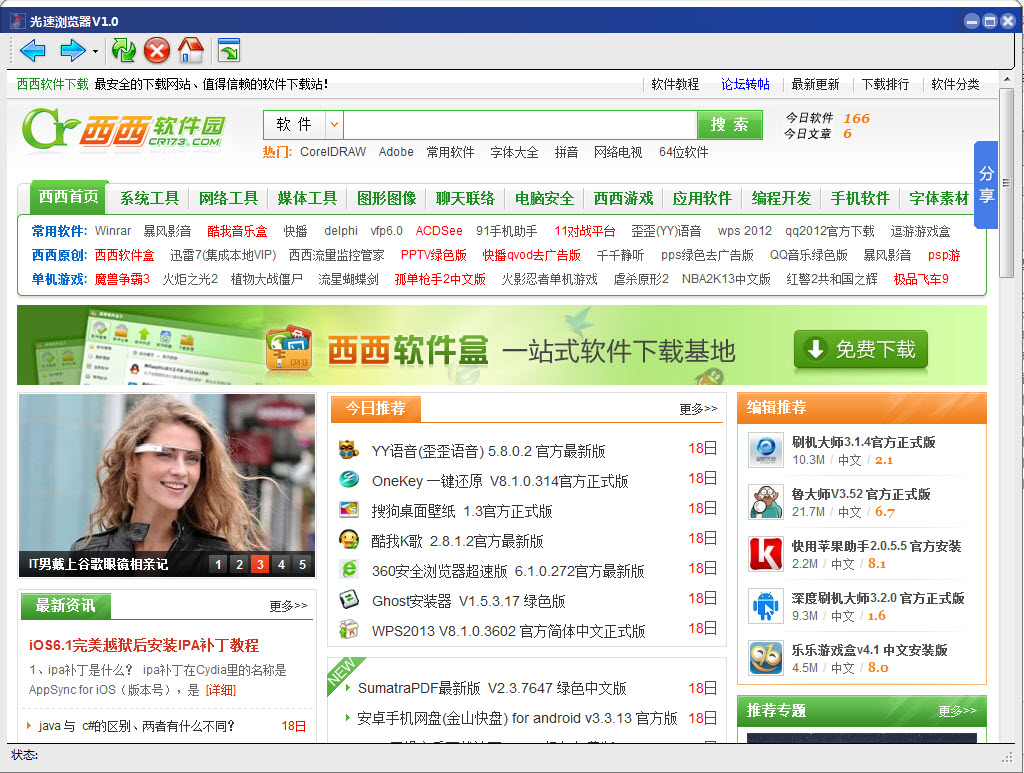Click the 快用苹果助手 red K icon
This screenshot has width=1024, height=773.
coord(765,554)
